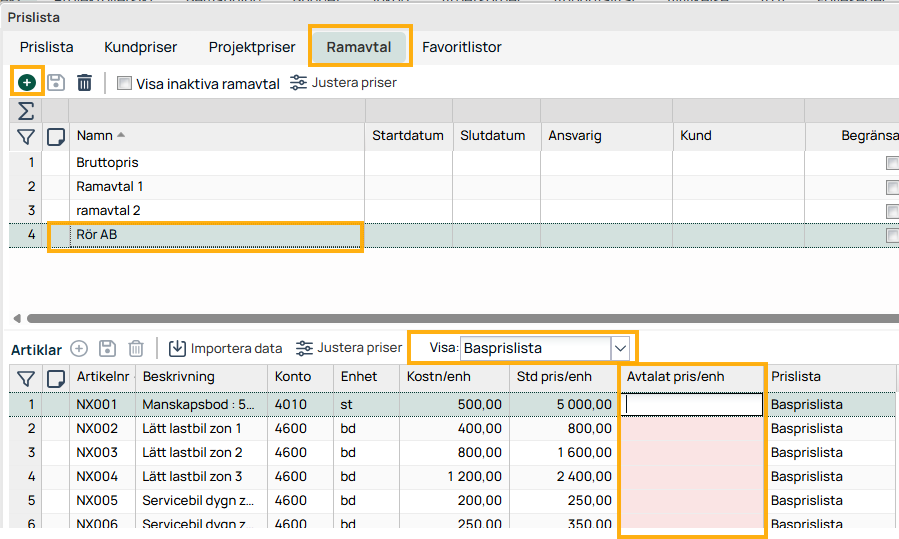Open the Visa Basprislista dropdown
Image resolution: width=899 pixels, height=539 pixels.
(x=620, y=348)
